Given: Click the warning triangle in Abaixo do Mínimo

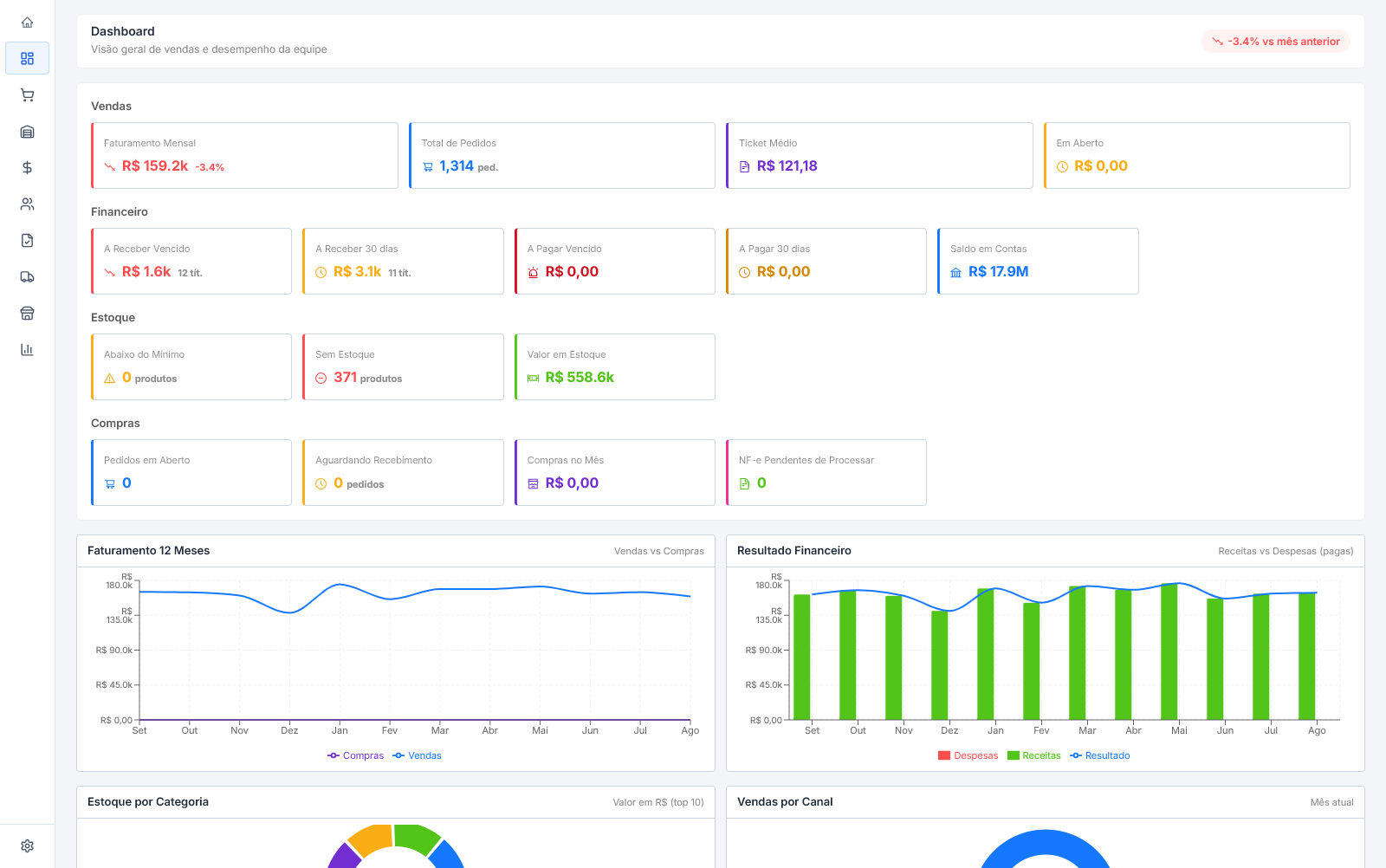Looking at the screenshot, I should (109, 379).
